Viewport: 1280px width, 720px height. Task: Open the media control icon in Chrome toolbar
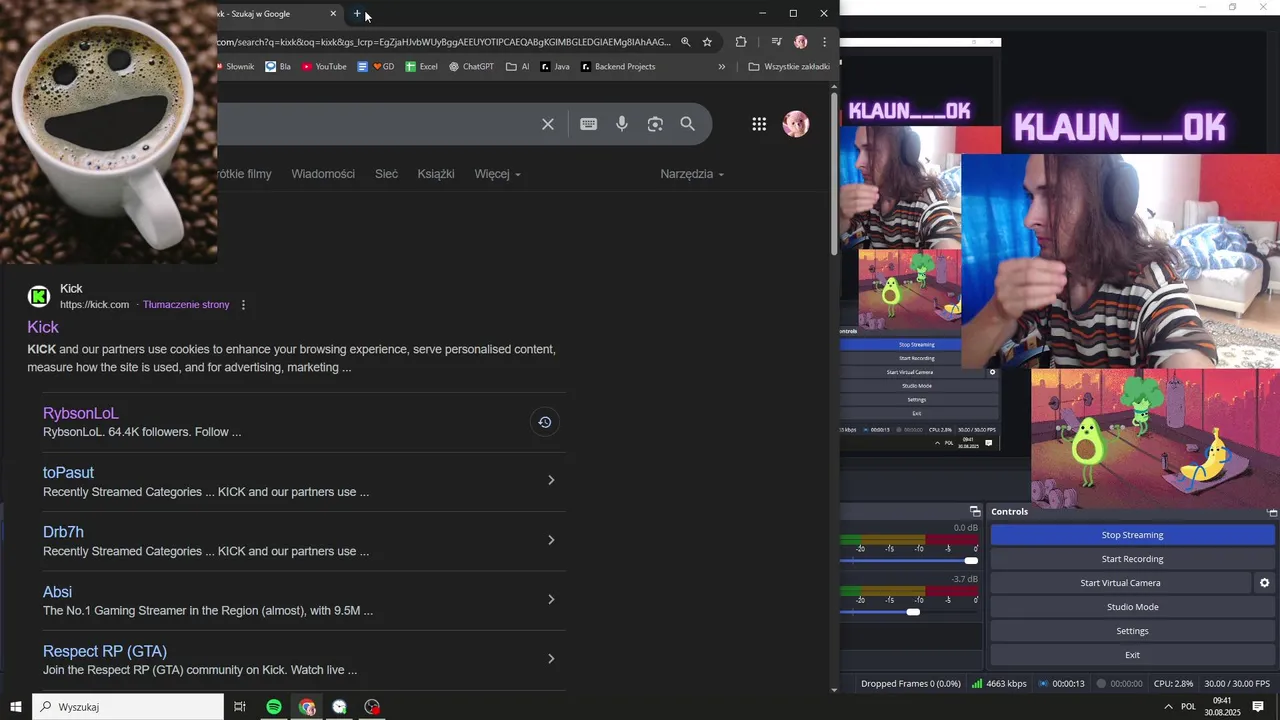point(776,42)
